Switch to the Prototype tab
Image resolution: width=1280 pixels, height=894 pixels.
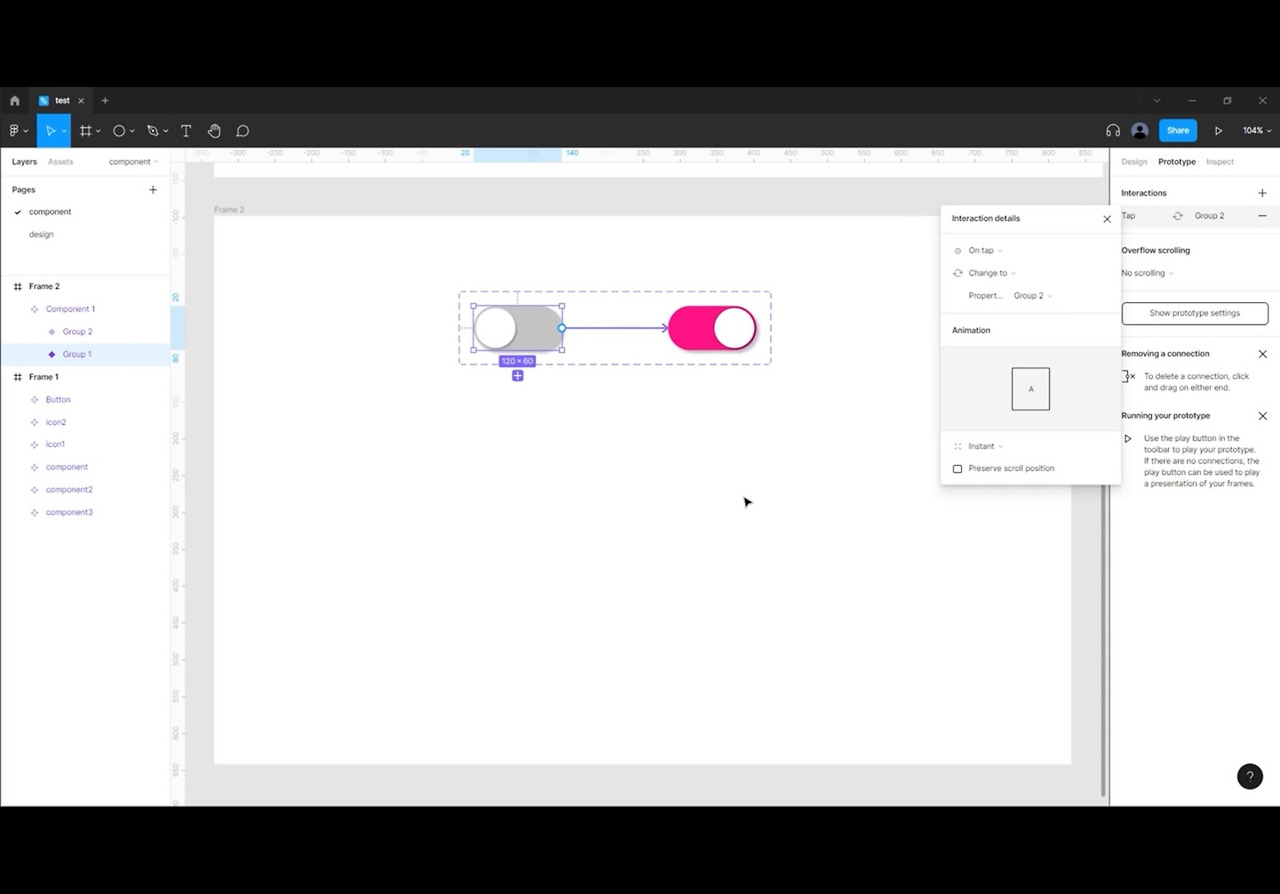click(x=1176, y=162)
